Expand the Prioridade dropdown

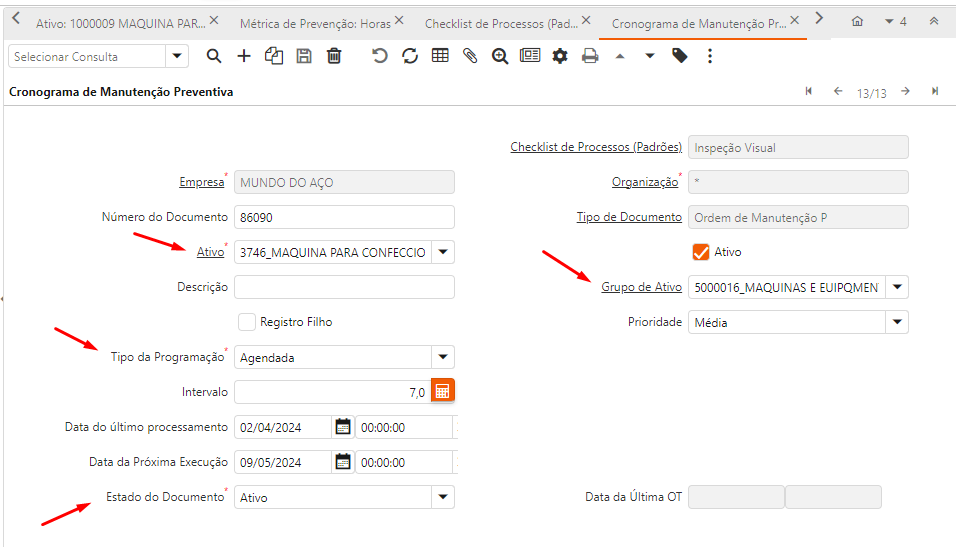pyautogui.click(x=897, y=322)
